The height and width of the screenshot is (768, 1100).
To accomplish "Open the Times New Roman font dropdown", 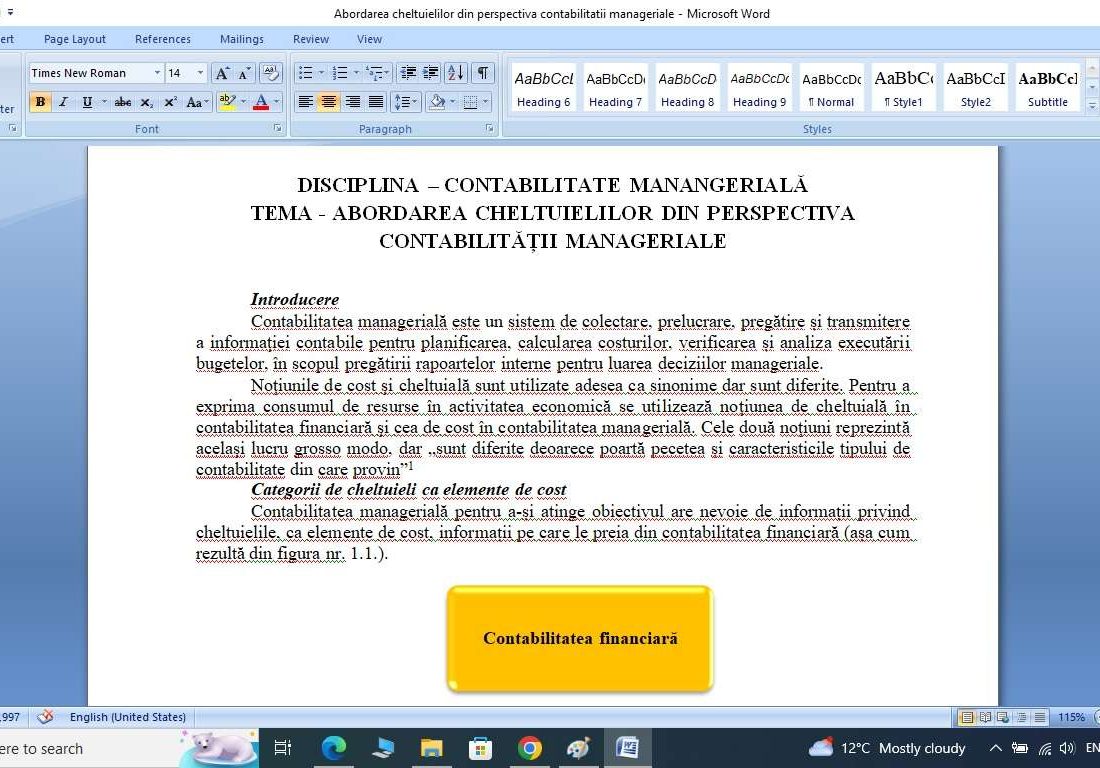I will [x=157, y=73].
